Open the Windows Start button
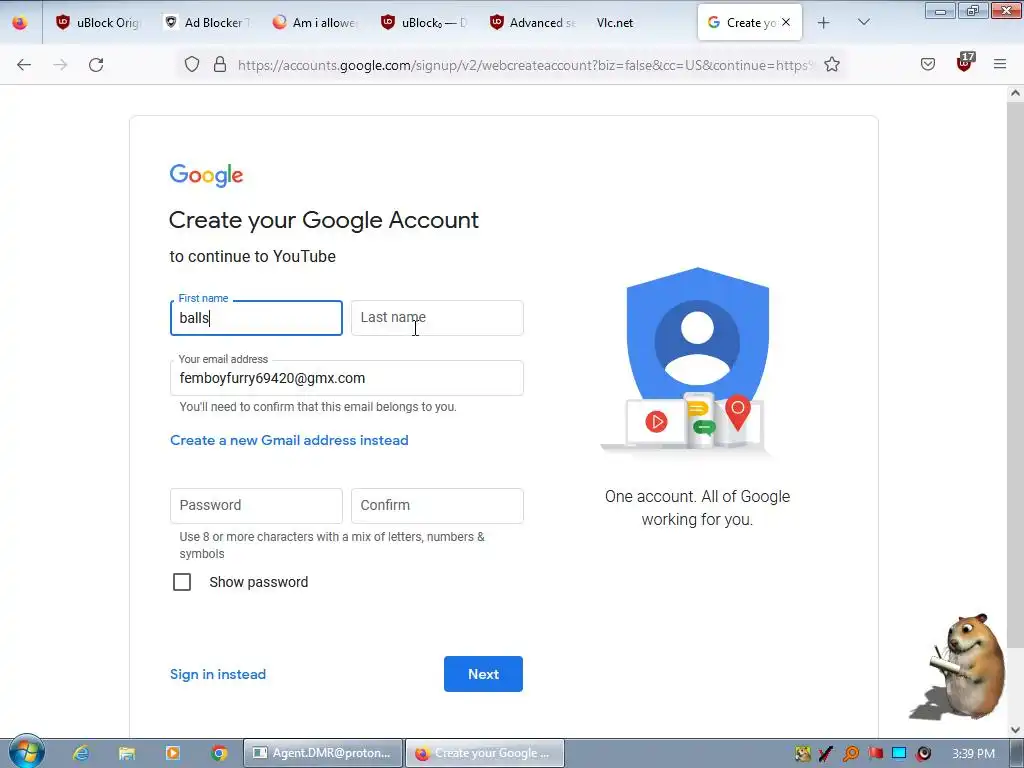Viewport: 1024px width, 768px height. click(x=26, y=752)
